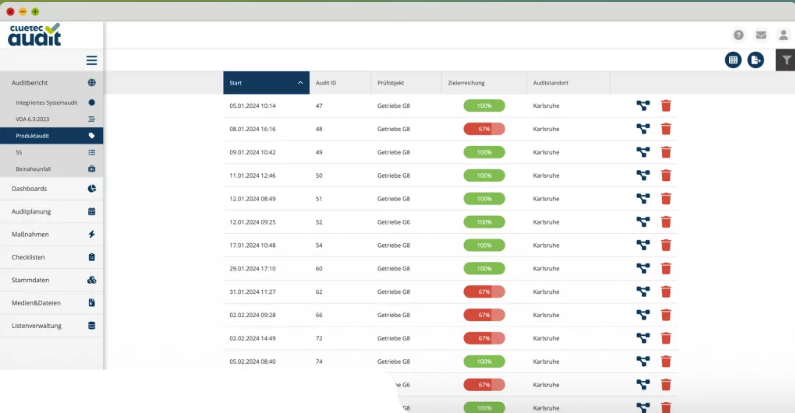Open Integriertes Systemaudit report
The height and width of the screenshot is (413, 795).
pyautogui.click(x=52, y=102)
